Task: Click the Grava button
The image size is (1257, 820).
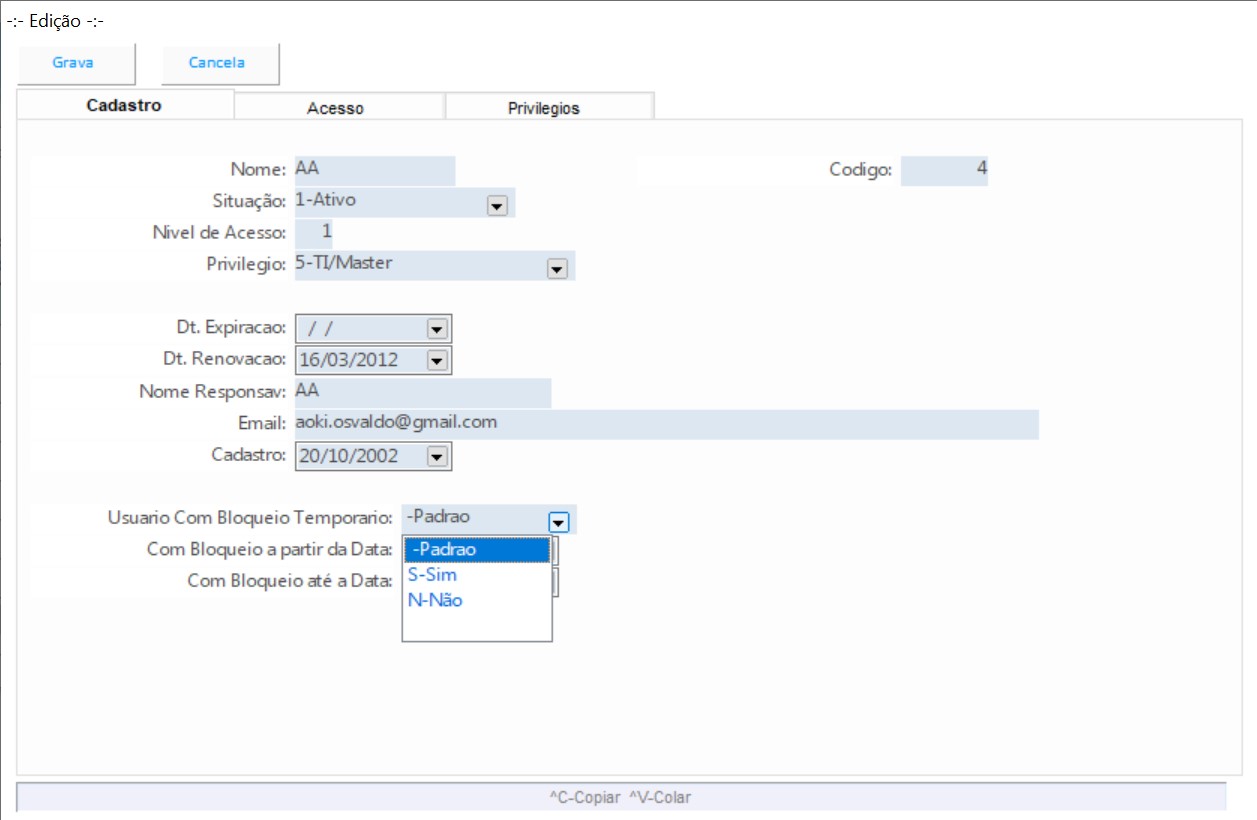Action: [x=74, y=63]
